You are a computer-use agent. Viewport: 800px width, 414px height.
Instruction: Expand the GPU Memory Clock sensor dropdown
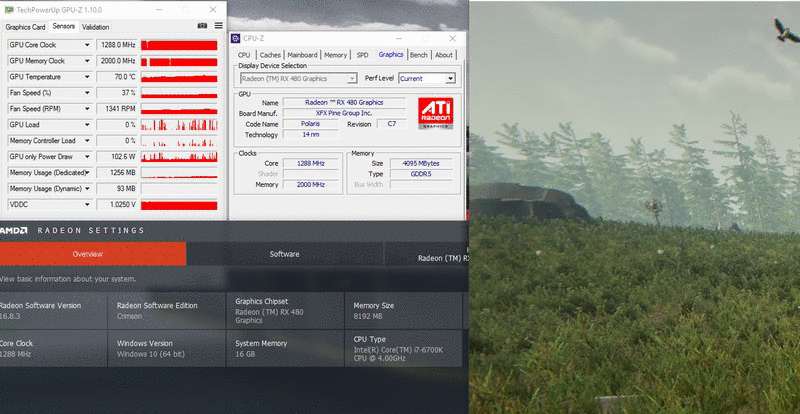point(87,61)
